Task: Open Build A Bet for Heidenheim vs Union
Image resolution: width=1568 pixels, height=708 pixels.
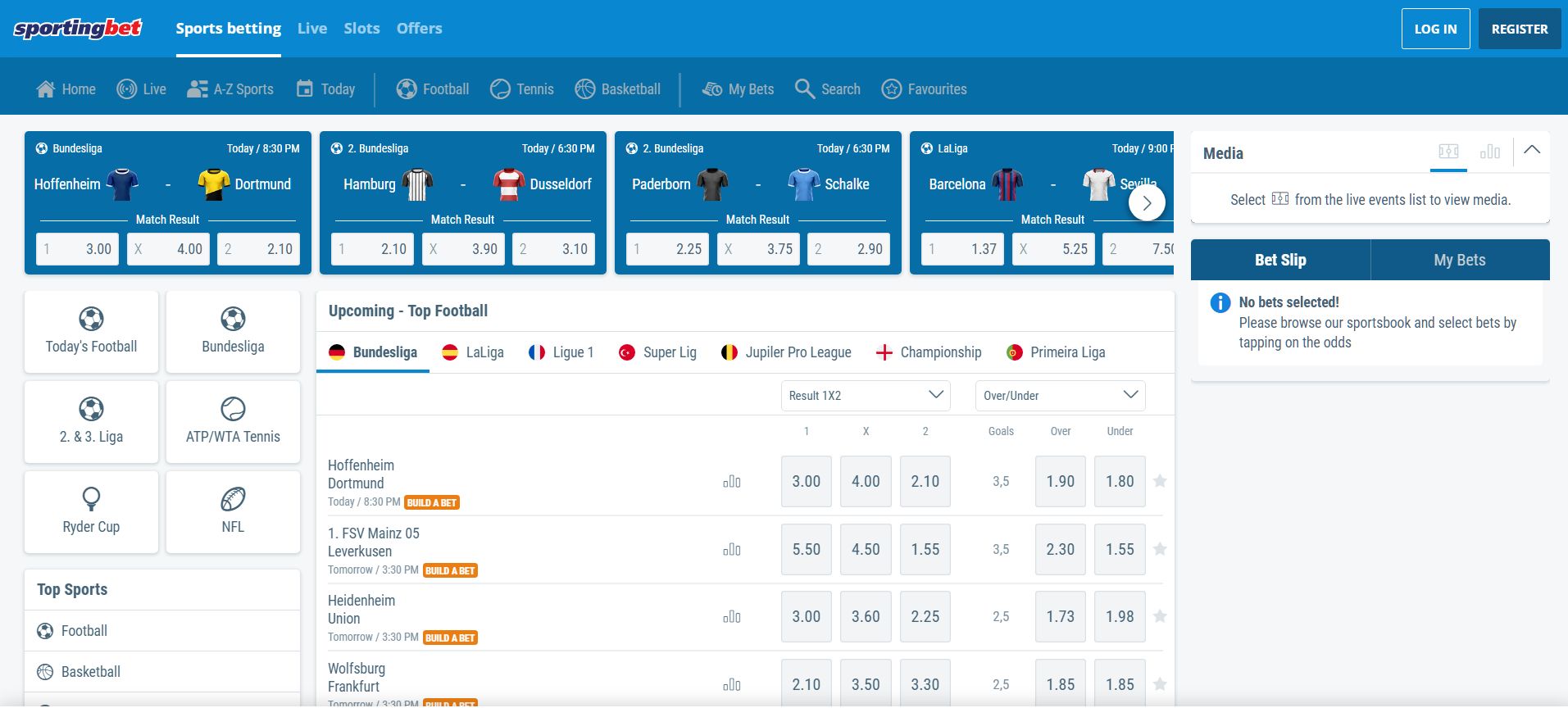Action: (450, 638)
